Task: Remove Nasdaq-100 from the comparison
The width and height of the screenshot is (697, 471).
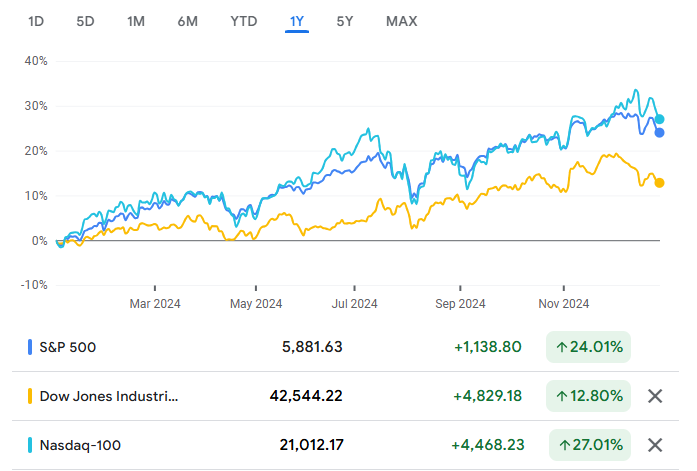Action: pyautogui.click(x=655, y=445)
